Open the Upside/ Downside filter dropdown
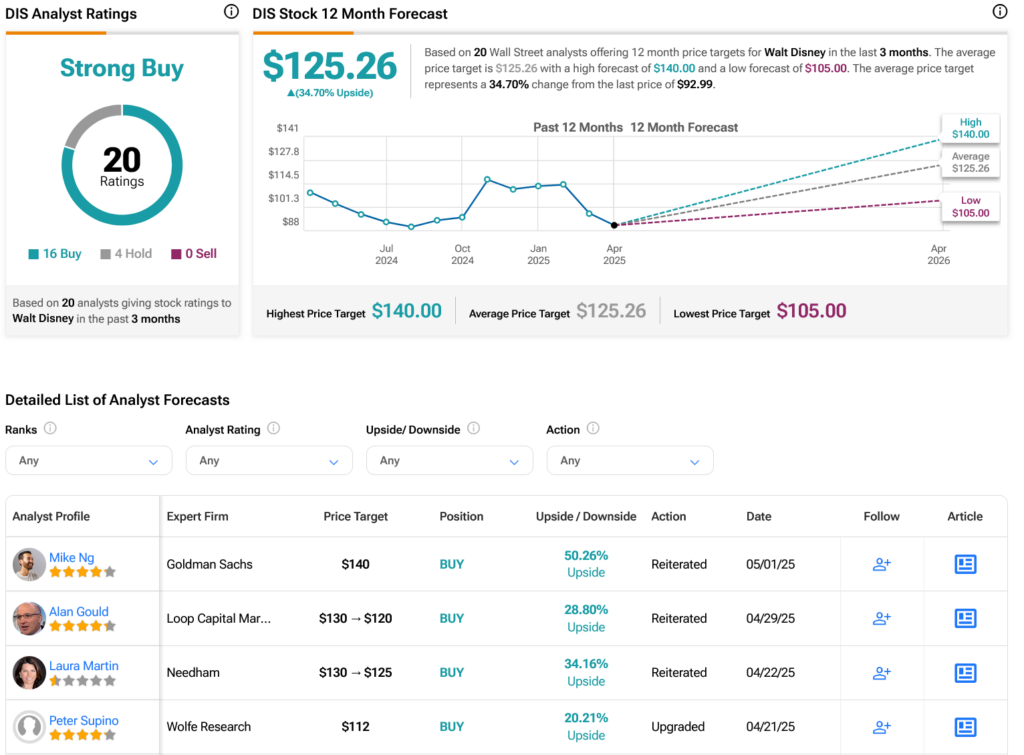1024x755 pixels. click(x=449, y=460)
